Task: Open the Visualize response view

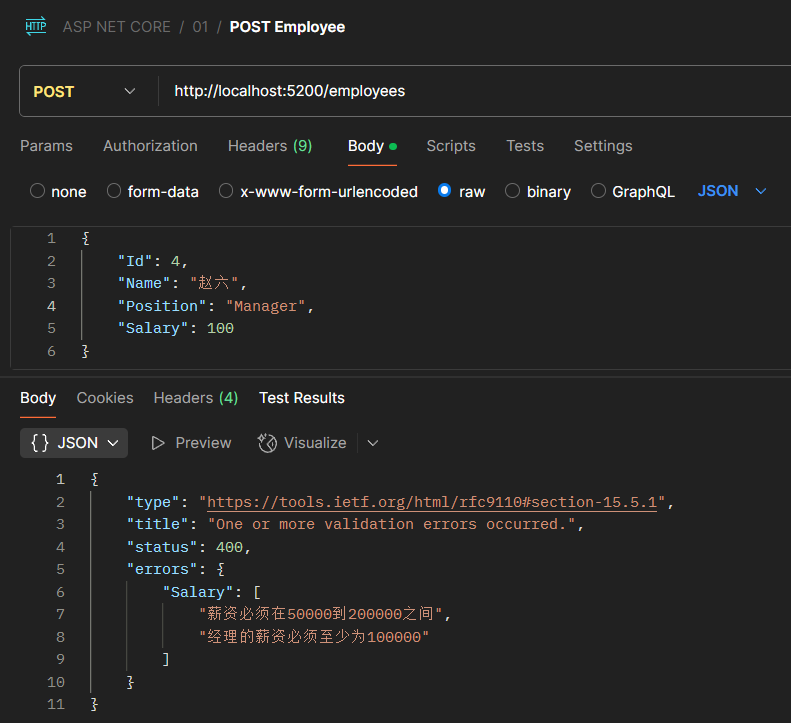Action: click(302, 443)
